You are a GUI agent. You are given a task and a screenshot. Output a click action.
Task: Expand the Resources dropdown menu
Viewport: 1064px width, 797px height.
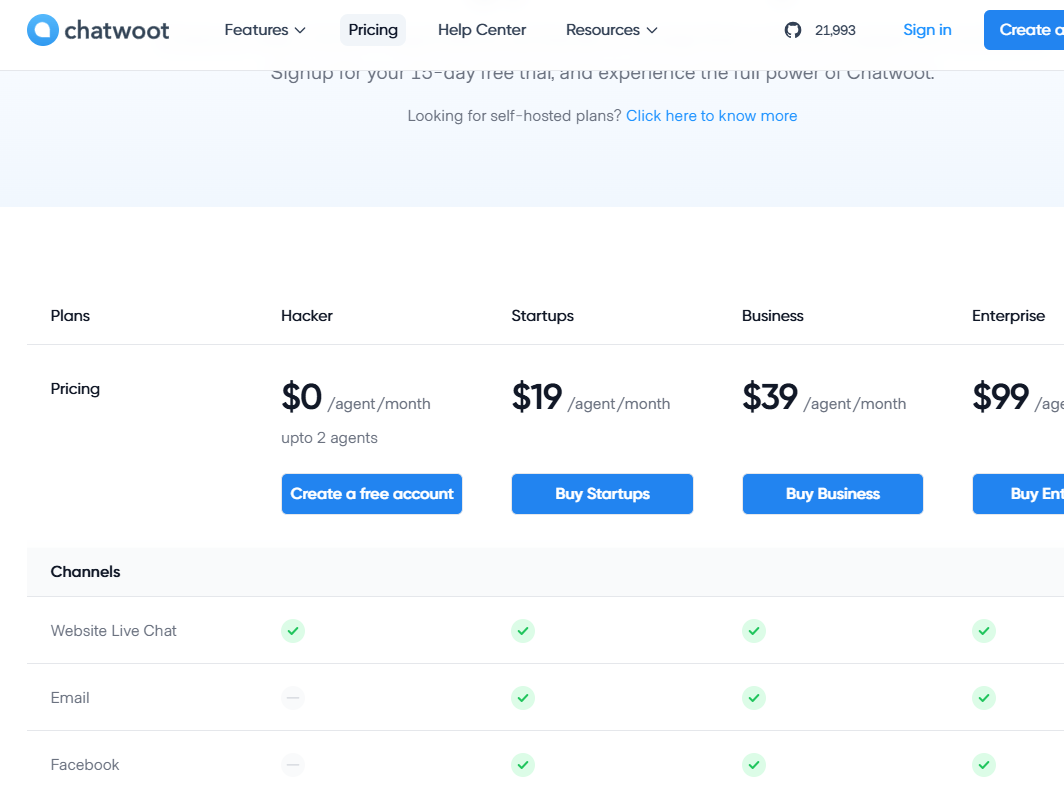(611, 30)
